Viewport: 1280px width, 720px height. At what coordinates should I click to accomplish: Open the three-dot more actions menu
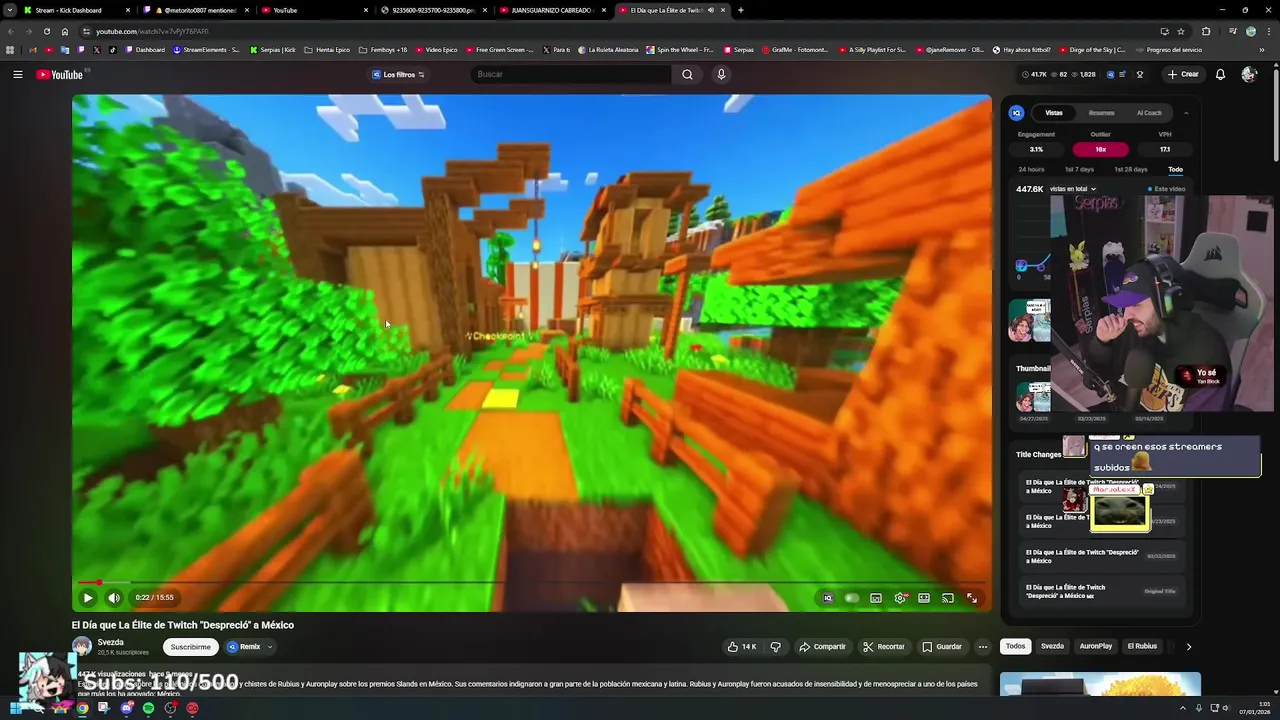(x=983, y=647)
